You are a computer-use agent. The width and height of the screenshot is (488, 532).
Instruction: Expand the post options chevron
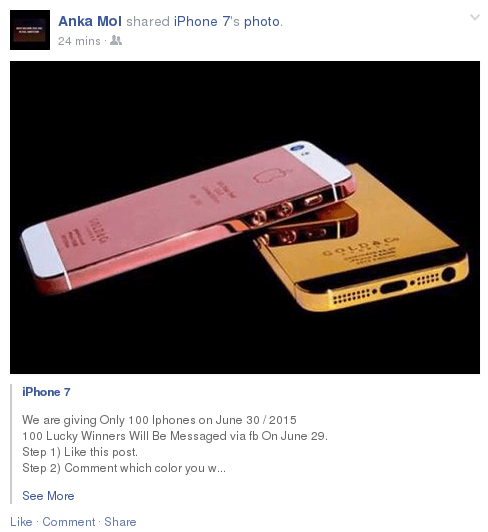[x=475, y=17]
